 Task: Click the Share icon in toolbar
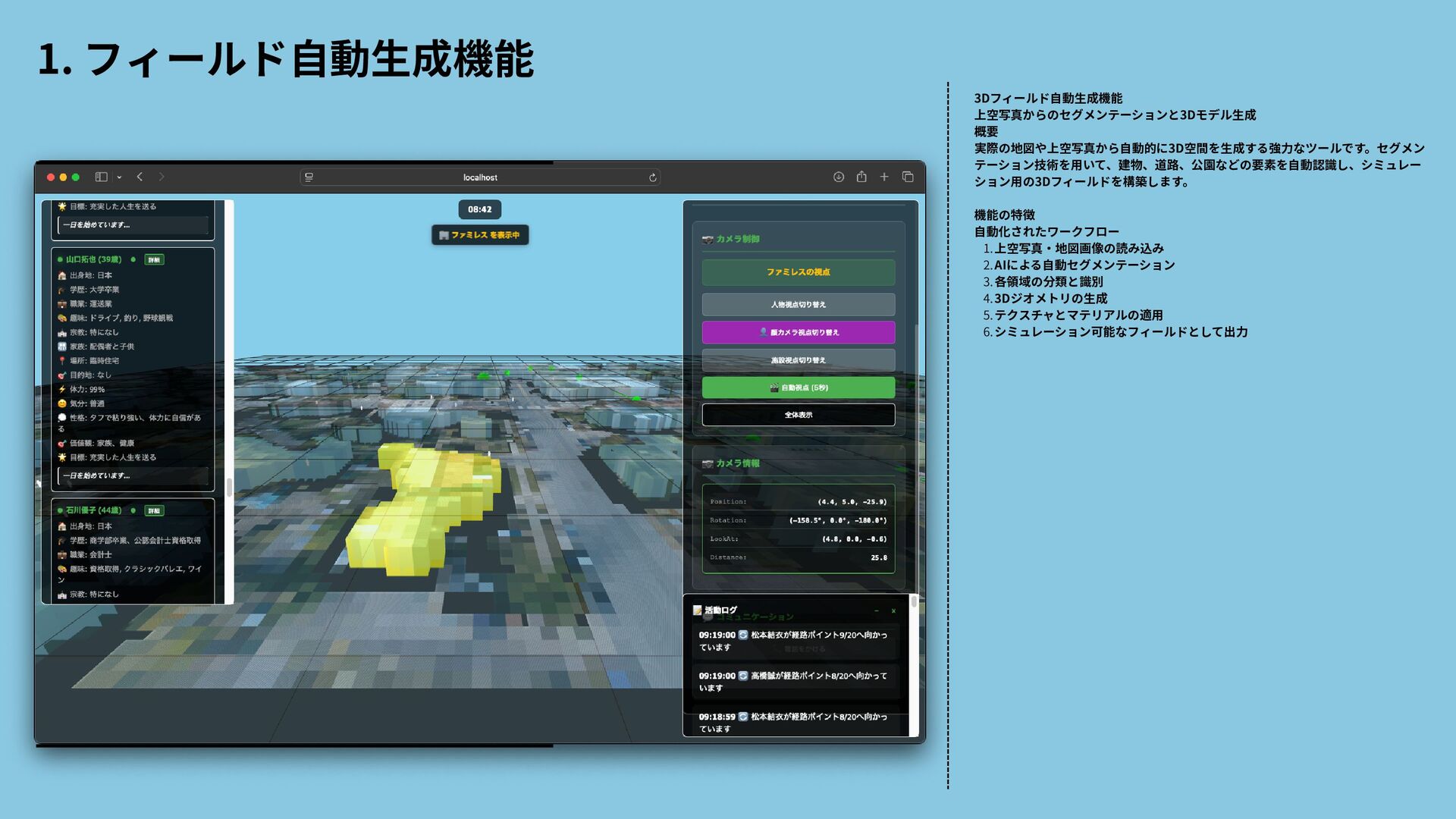(861, 177)
